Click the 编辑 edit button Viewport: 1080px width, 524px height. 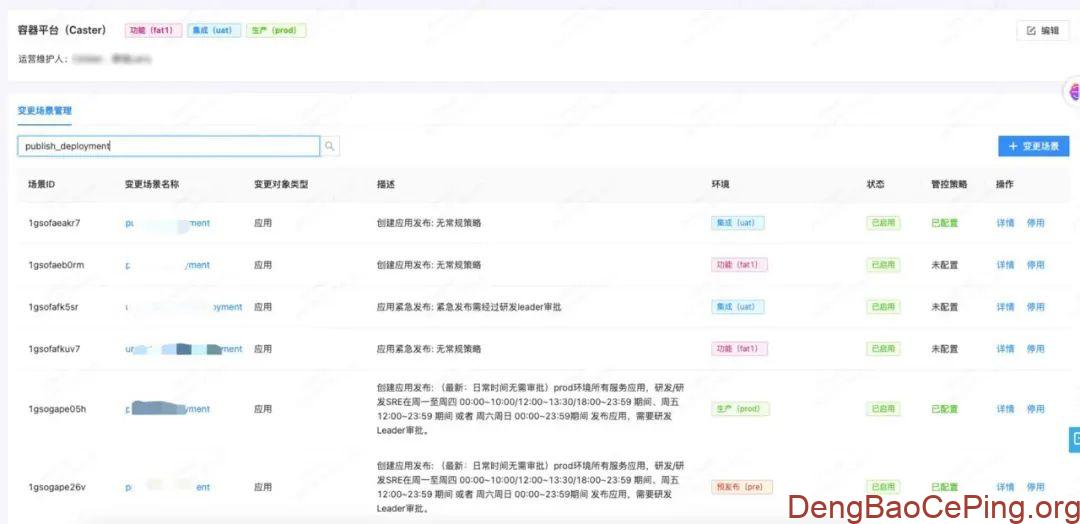pyautogui.click(x=1043, y=31)
